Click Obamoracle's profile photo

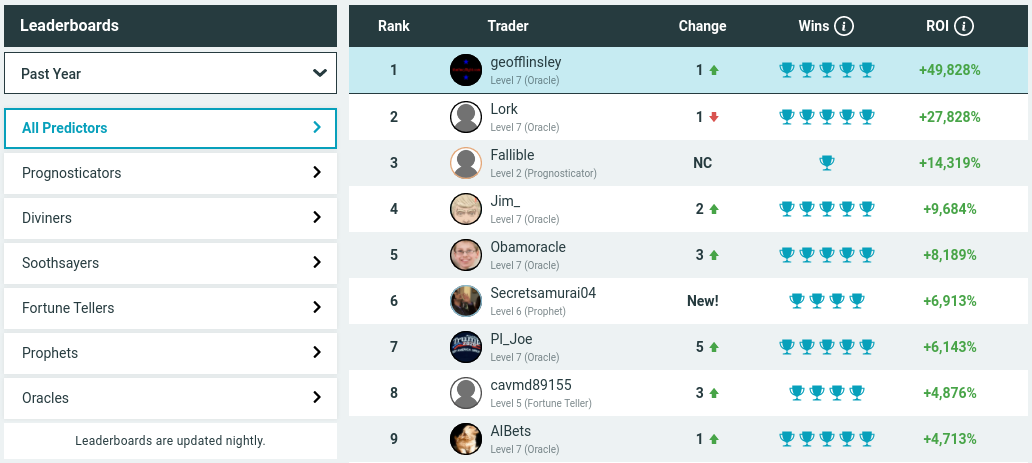click(466, 255)
